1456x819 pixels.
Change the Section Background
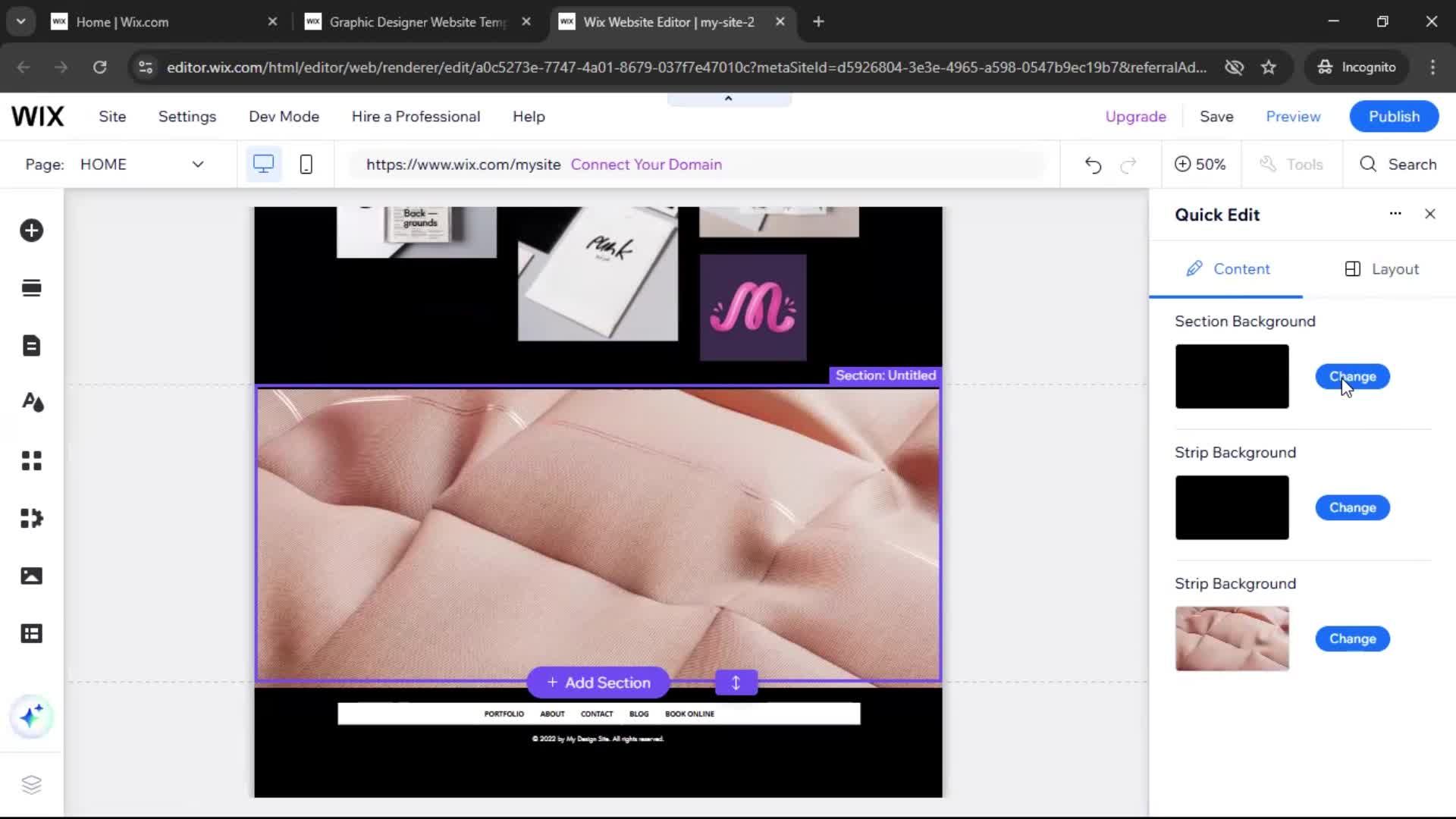(1352, 377)
